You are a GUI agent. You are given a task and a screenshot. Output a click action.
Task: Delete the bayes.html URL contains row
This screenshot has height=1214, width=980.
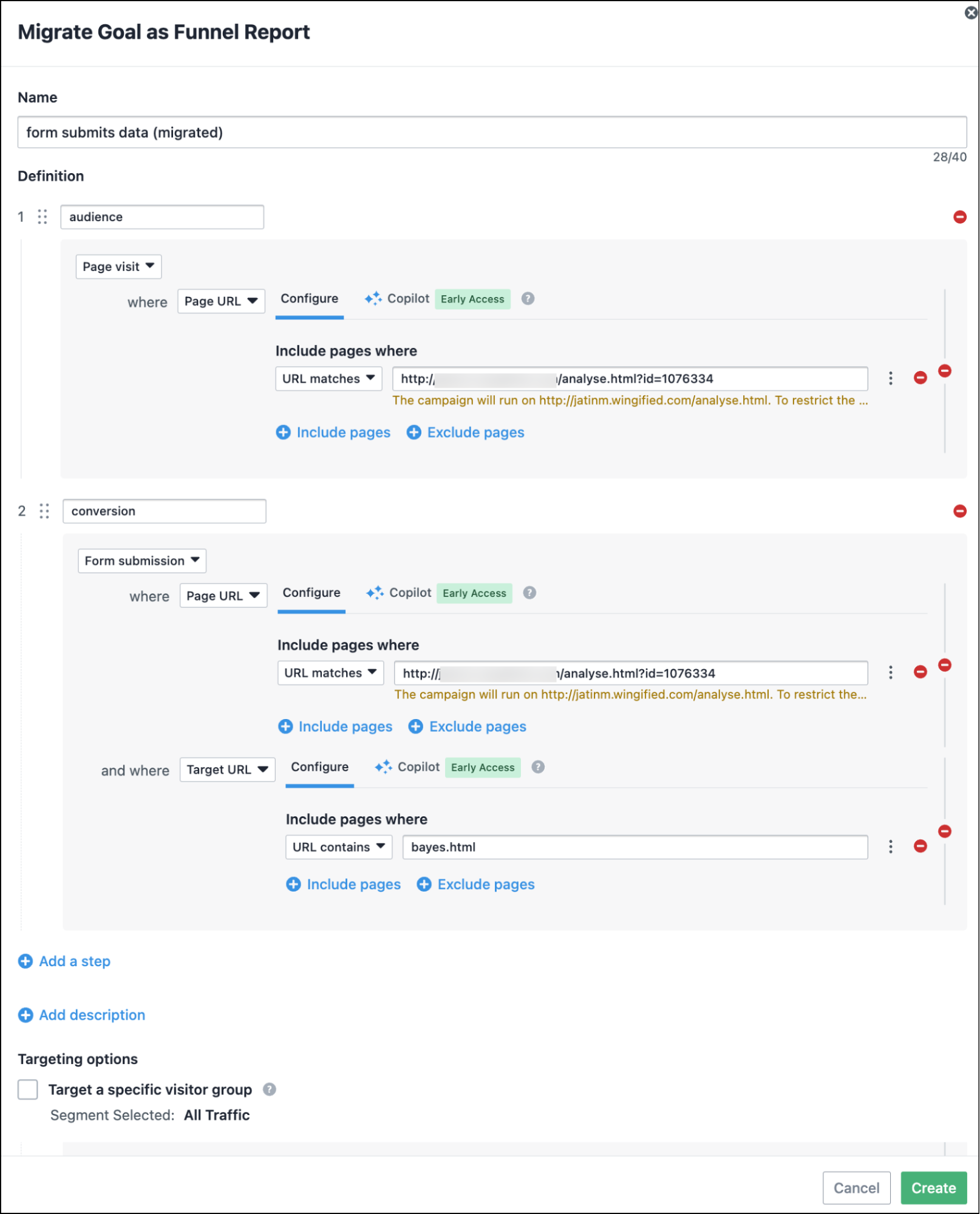tap(920, 846)
